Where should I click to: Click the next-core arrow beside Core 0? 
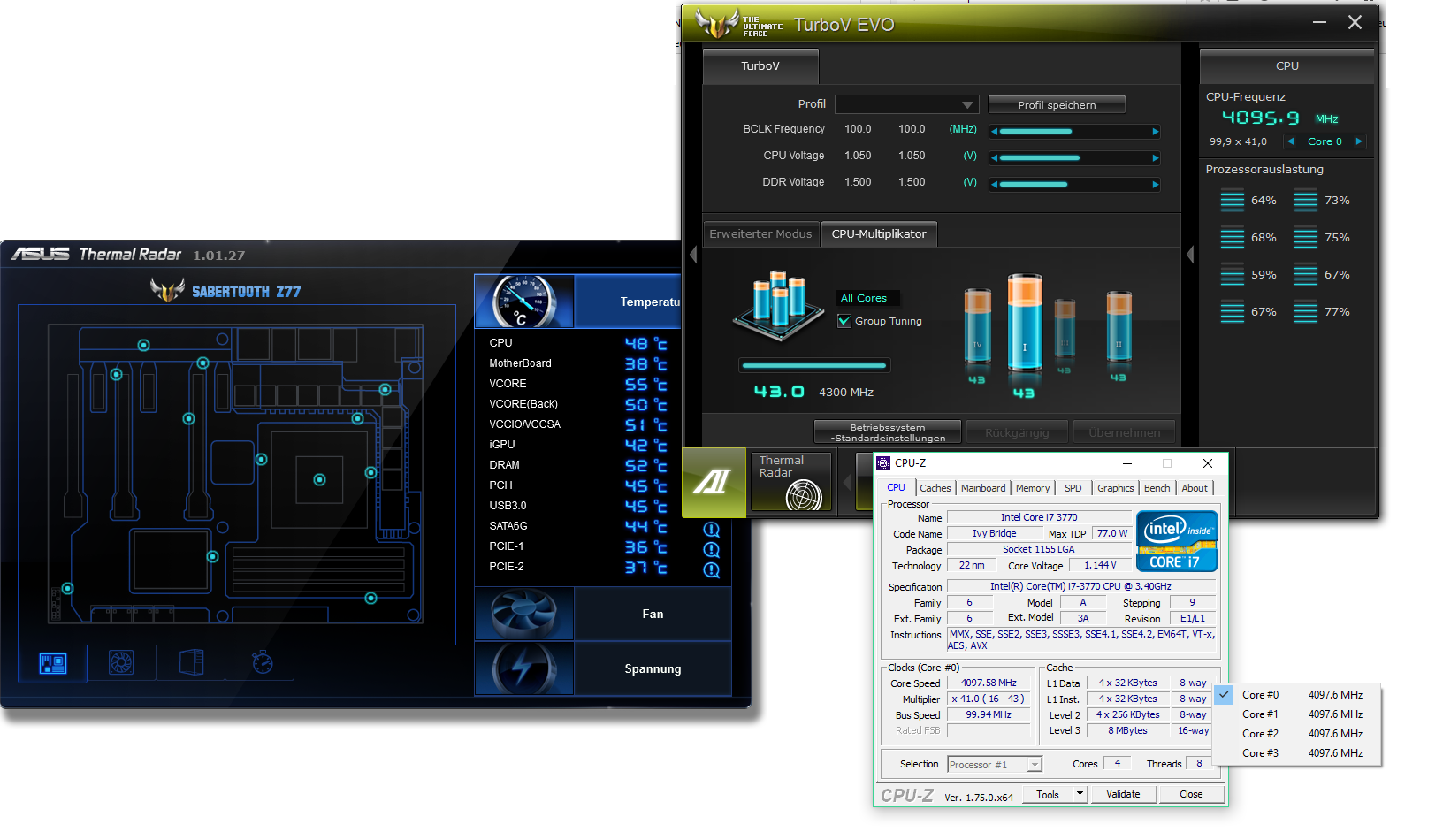(x=1359, y=141)
